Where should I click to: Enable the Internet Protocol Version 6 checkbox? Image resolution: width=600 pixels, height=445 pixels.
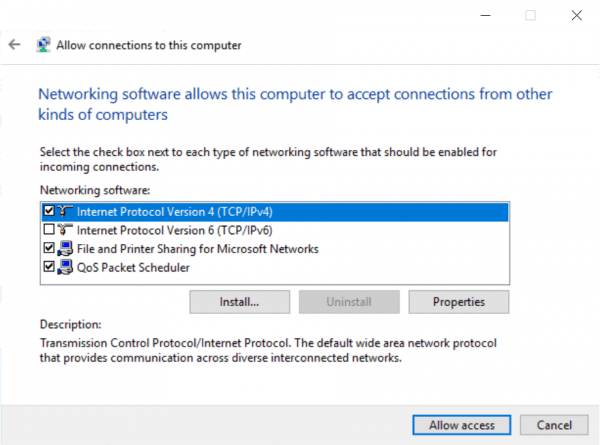point(49,230)
